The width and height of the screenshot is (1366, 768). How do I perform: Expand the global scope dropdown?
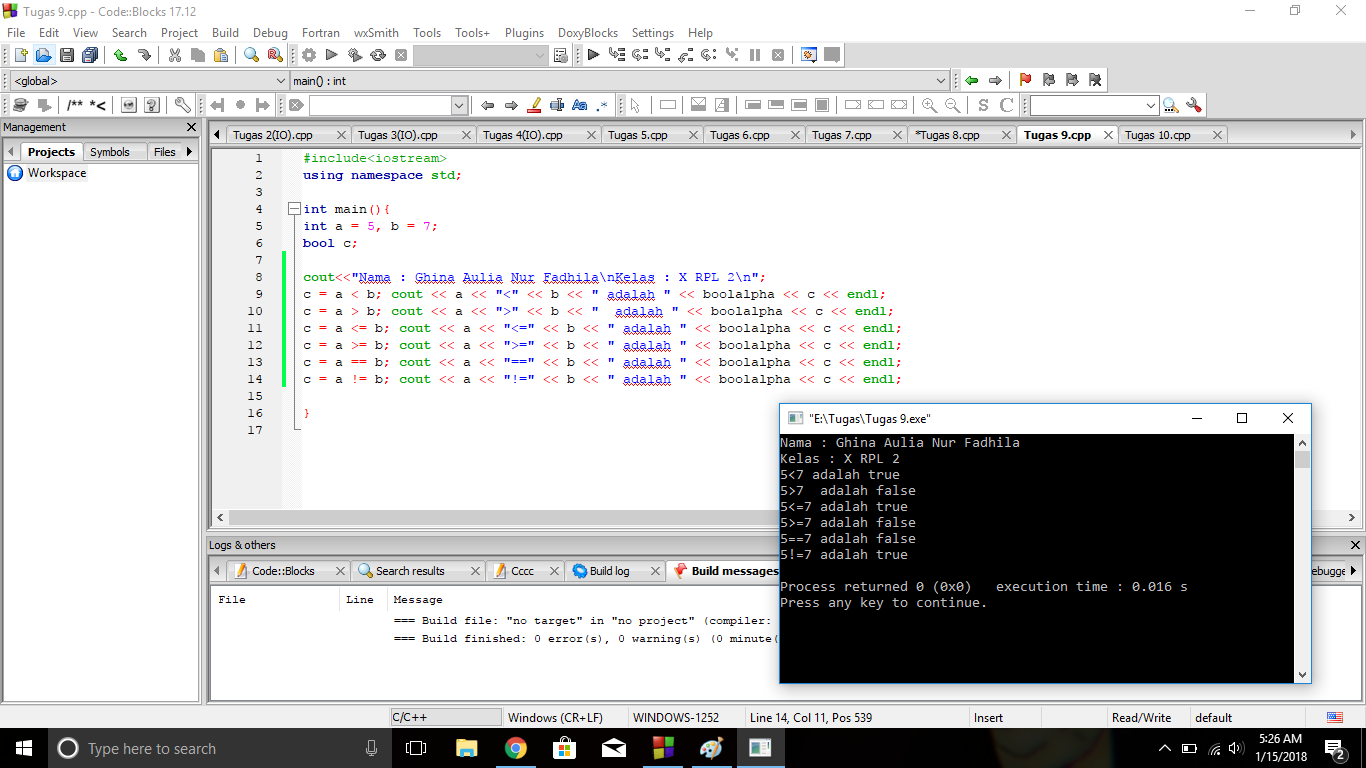pos(281,81)
